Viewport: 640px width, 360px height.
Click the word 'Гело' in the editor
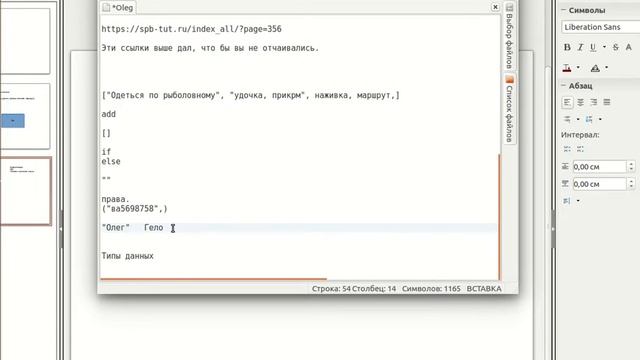pos(154,228)
